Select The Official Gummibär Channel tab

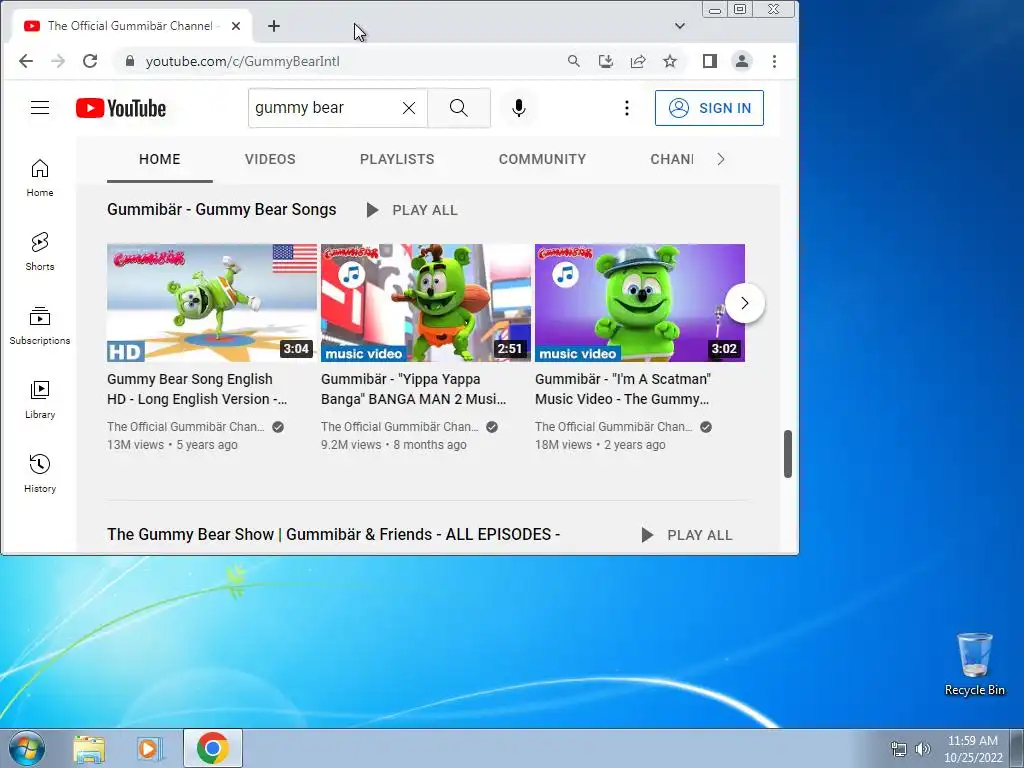pos(131,26)
